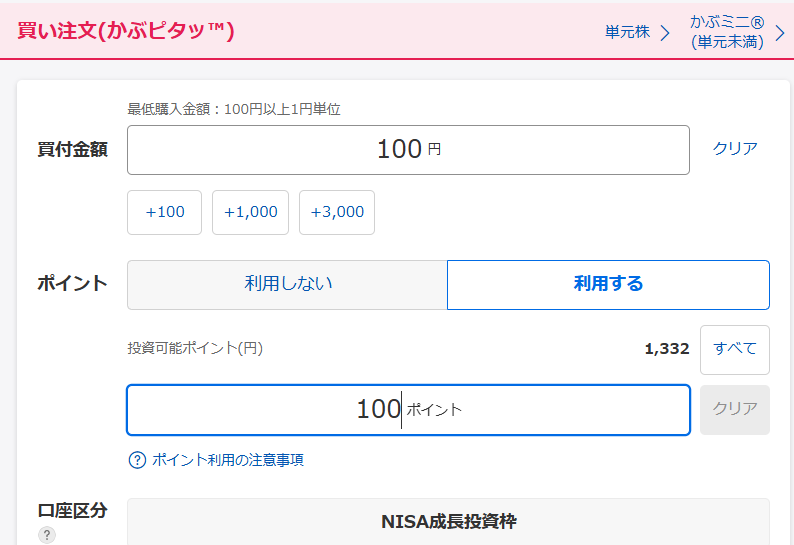Switch to かぶミニ(単元未満) order page
Viewport: 794px width, 545px height.
[726, 31]
